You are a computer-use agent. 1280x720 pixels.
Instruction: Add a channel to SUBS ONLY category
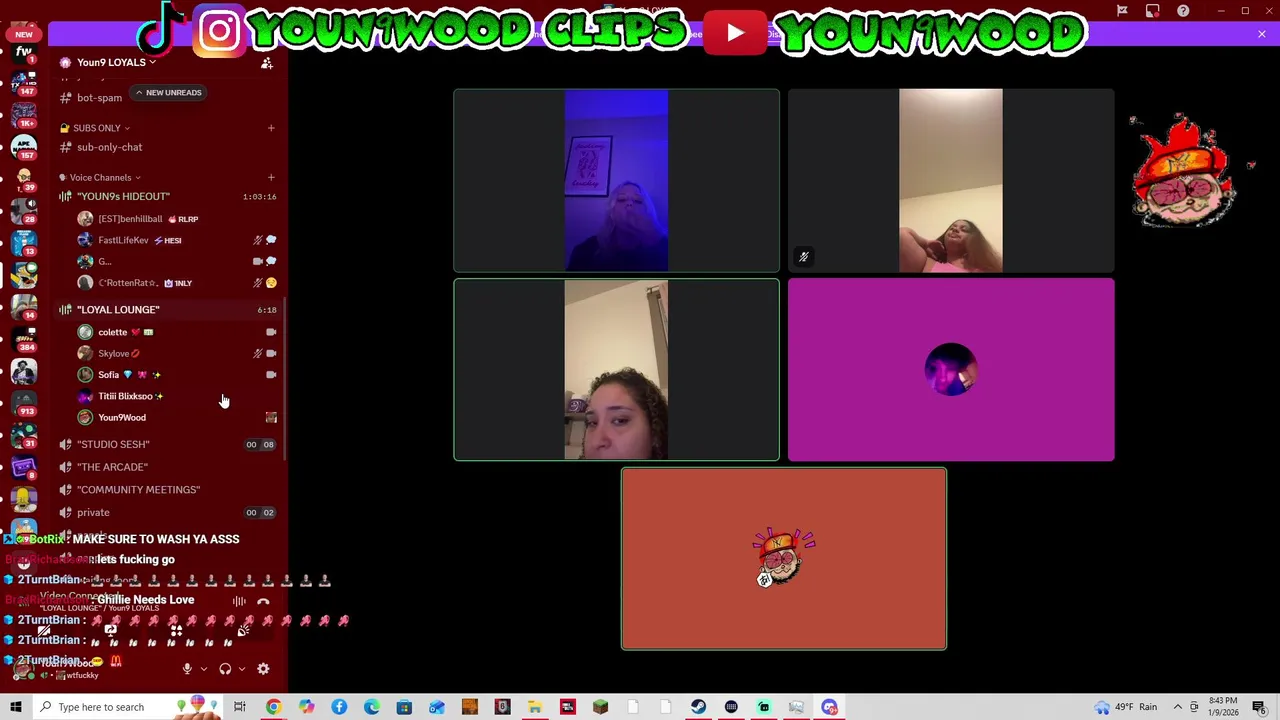271,128
